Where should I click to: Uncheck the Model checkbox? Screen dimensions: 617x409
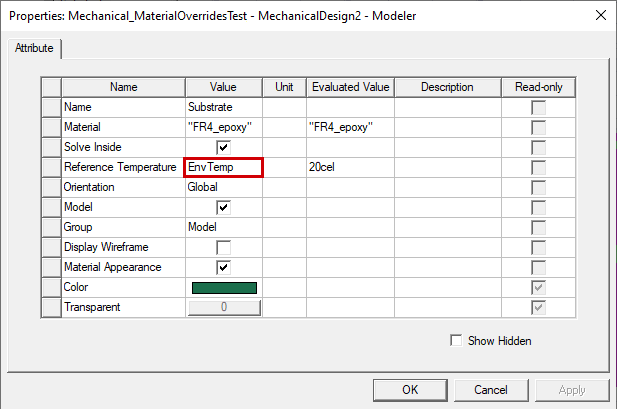(x=224, y=207)
